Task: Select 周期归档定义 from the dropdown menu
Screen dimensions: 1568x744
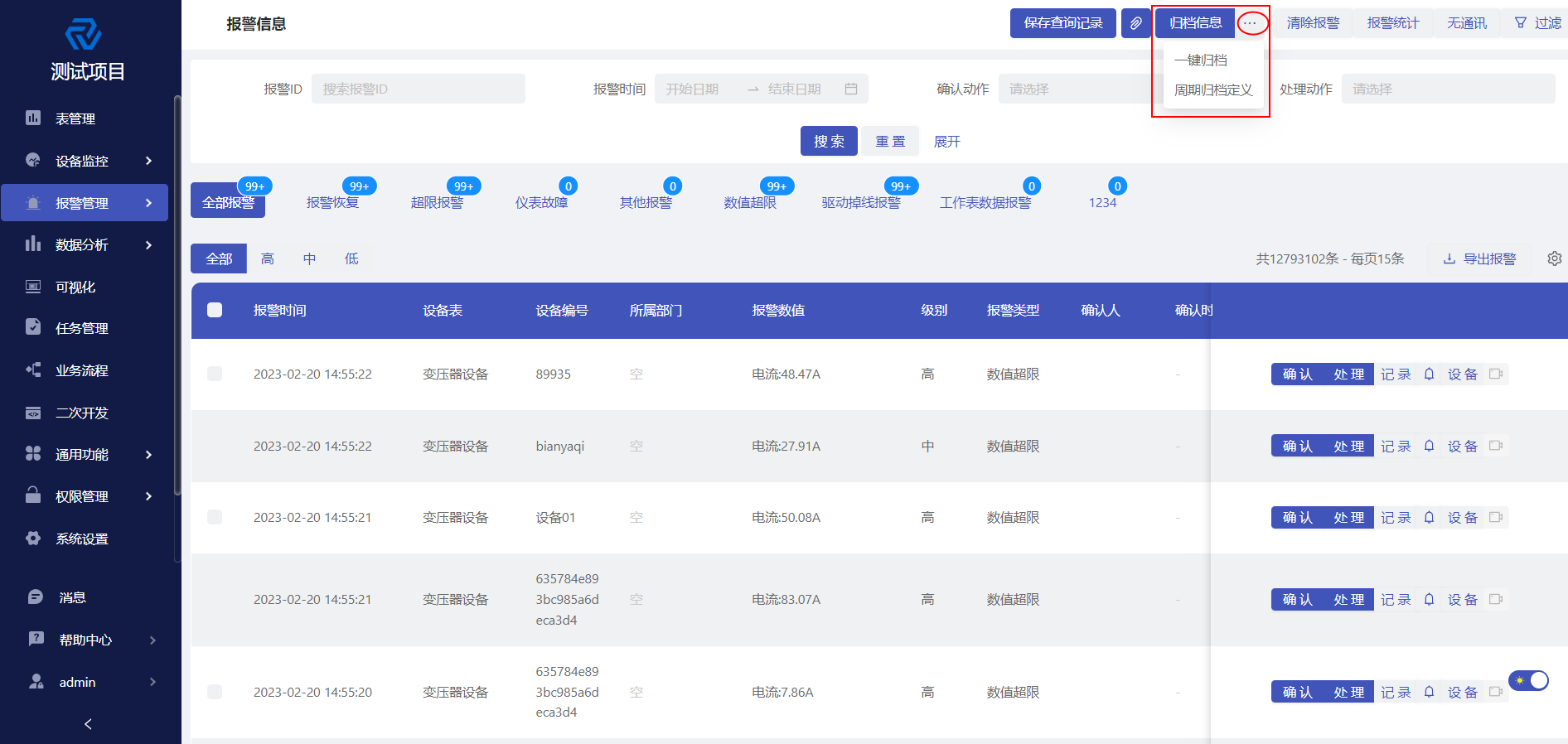Action: (x=1213, y=89)
